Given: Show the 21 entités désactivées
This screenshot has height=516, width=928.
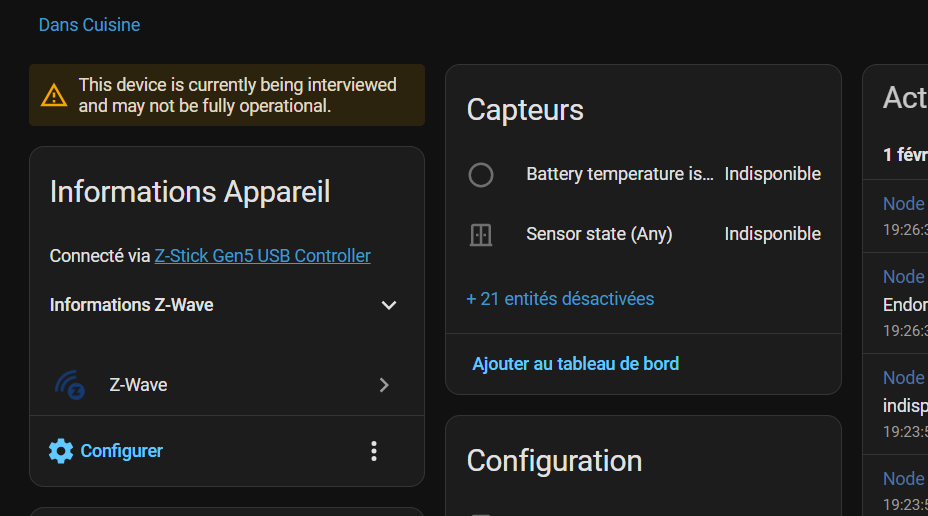Looking at the screenshot, I should 560,299.
